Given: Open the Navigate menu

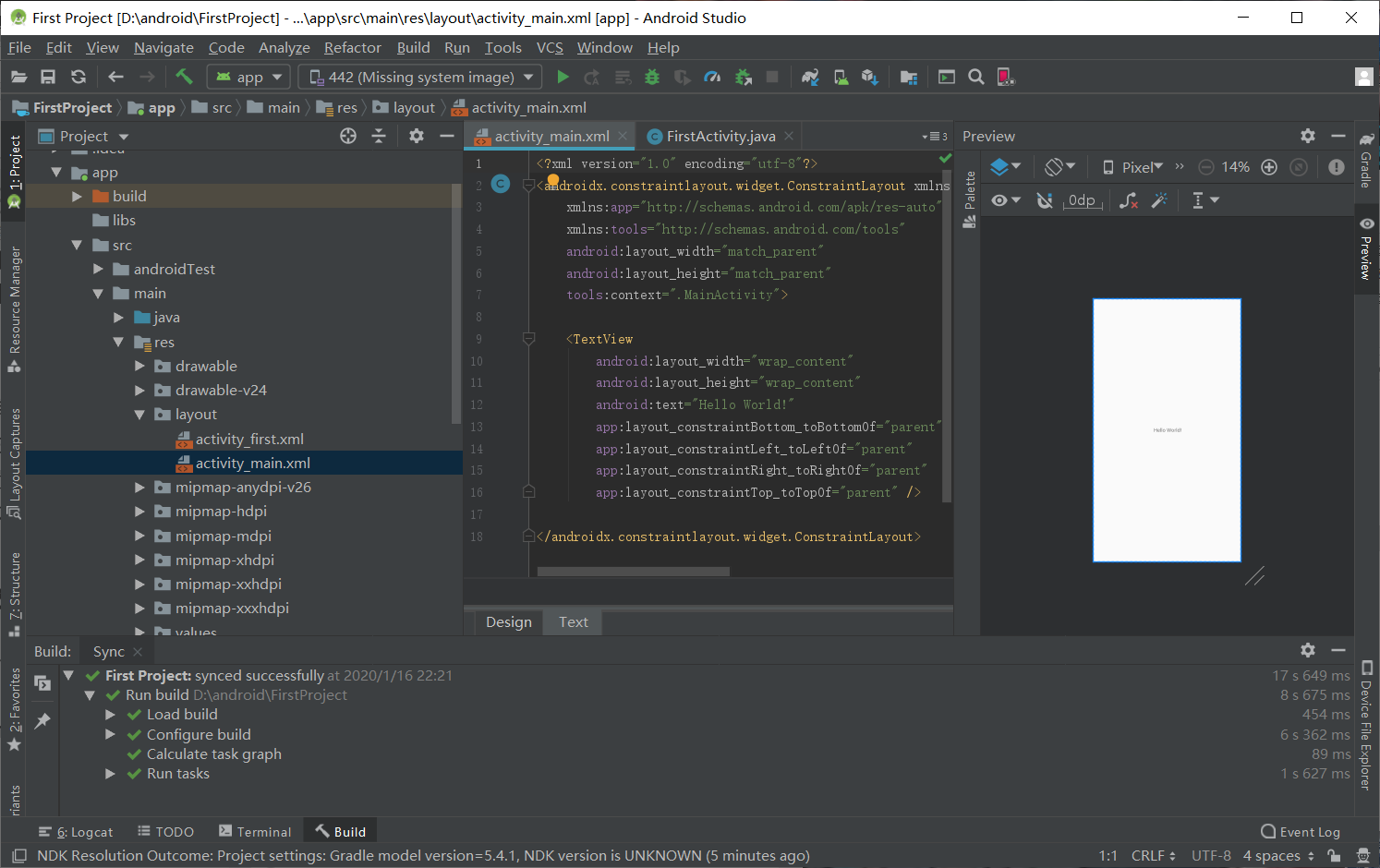Looking at the screenshot, I should coord(163,47).
